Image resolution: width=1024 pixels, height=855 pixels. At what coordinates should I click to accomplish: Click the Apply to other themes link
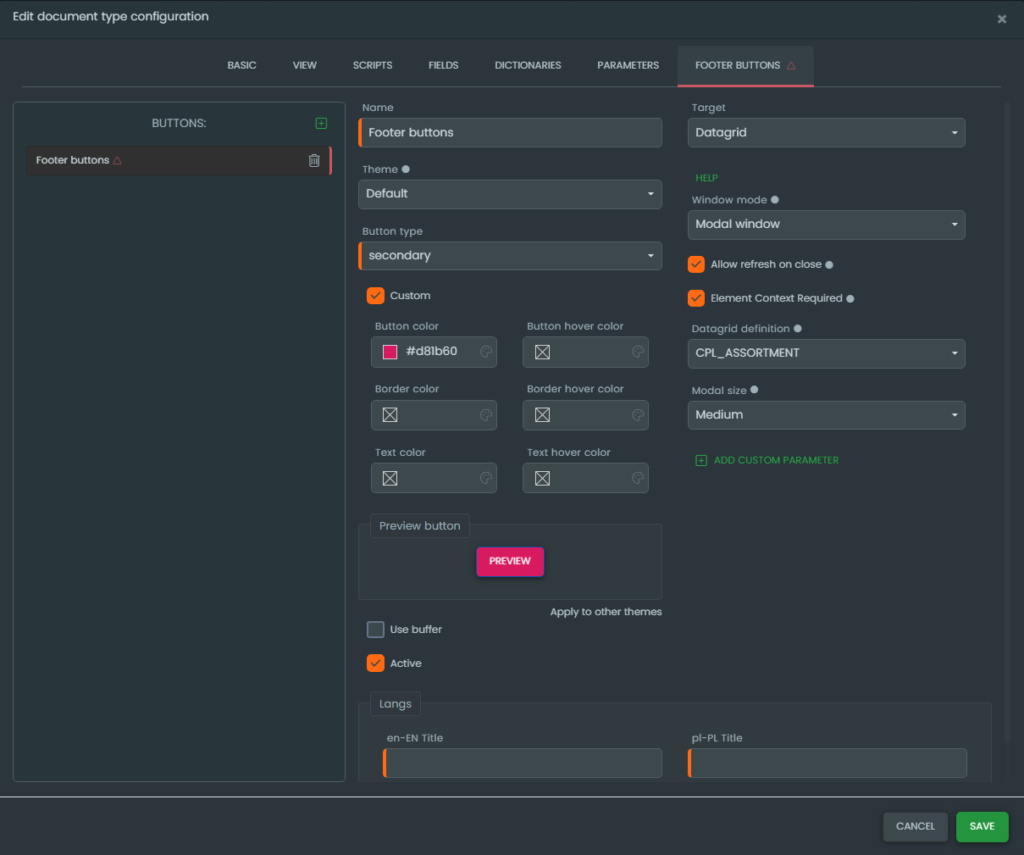click(605, 612)
